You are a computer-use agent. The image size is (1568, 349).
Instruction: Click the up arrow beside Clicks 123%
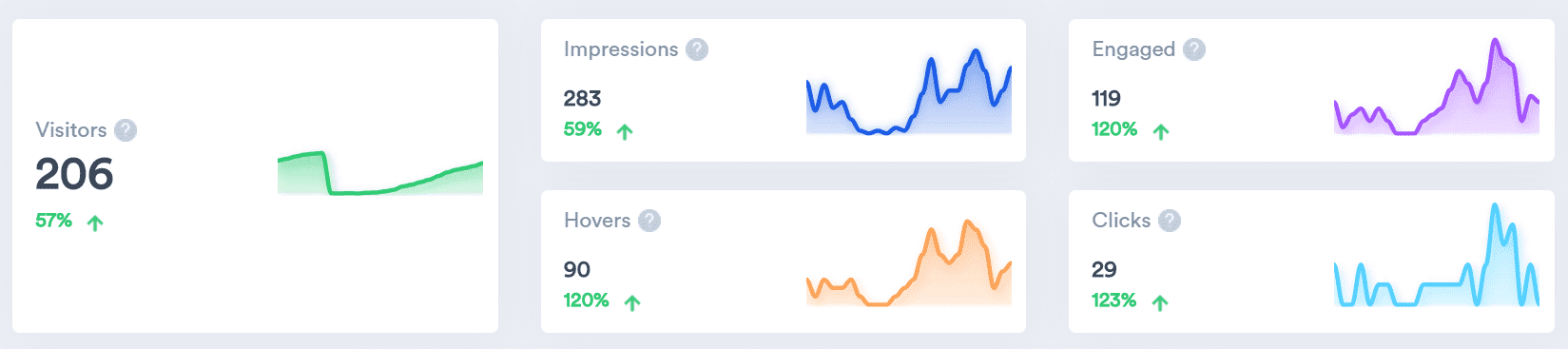point(1160,303)
